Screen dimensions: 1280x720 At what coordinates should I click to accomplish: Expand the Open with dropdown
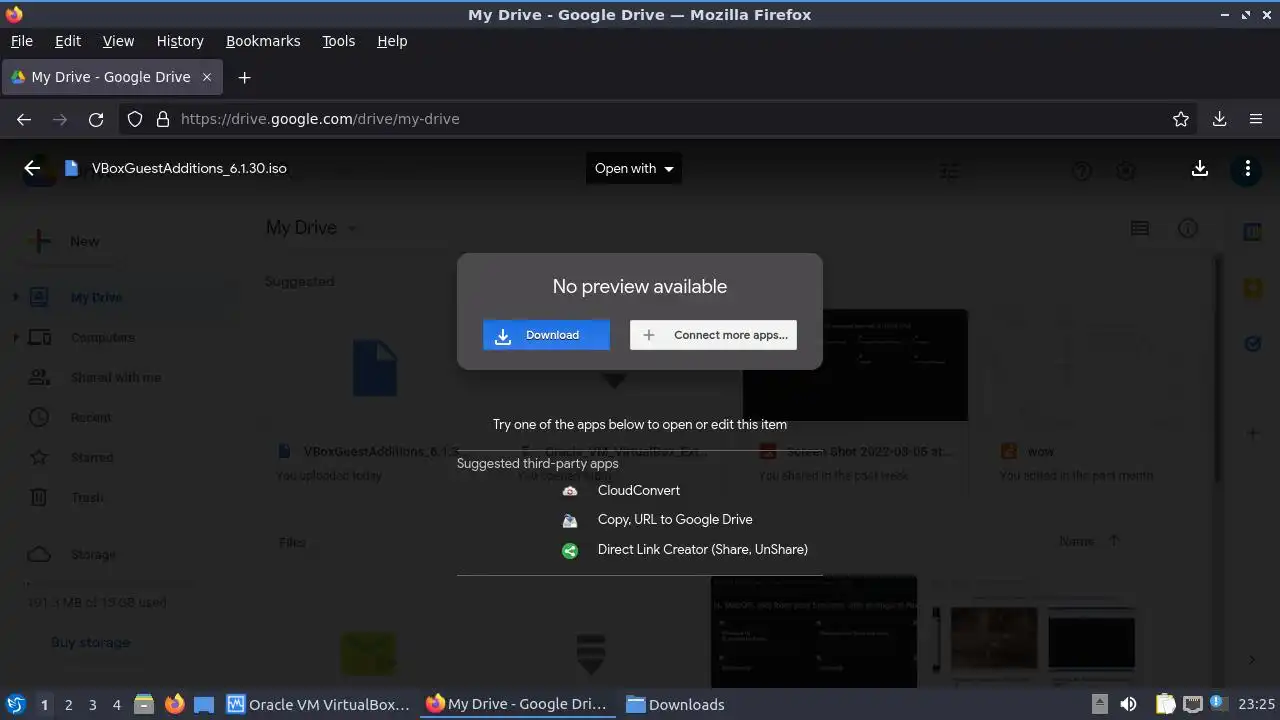[634, 168]
